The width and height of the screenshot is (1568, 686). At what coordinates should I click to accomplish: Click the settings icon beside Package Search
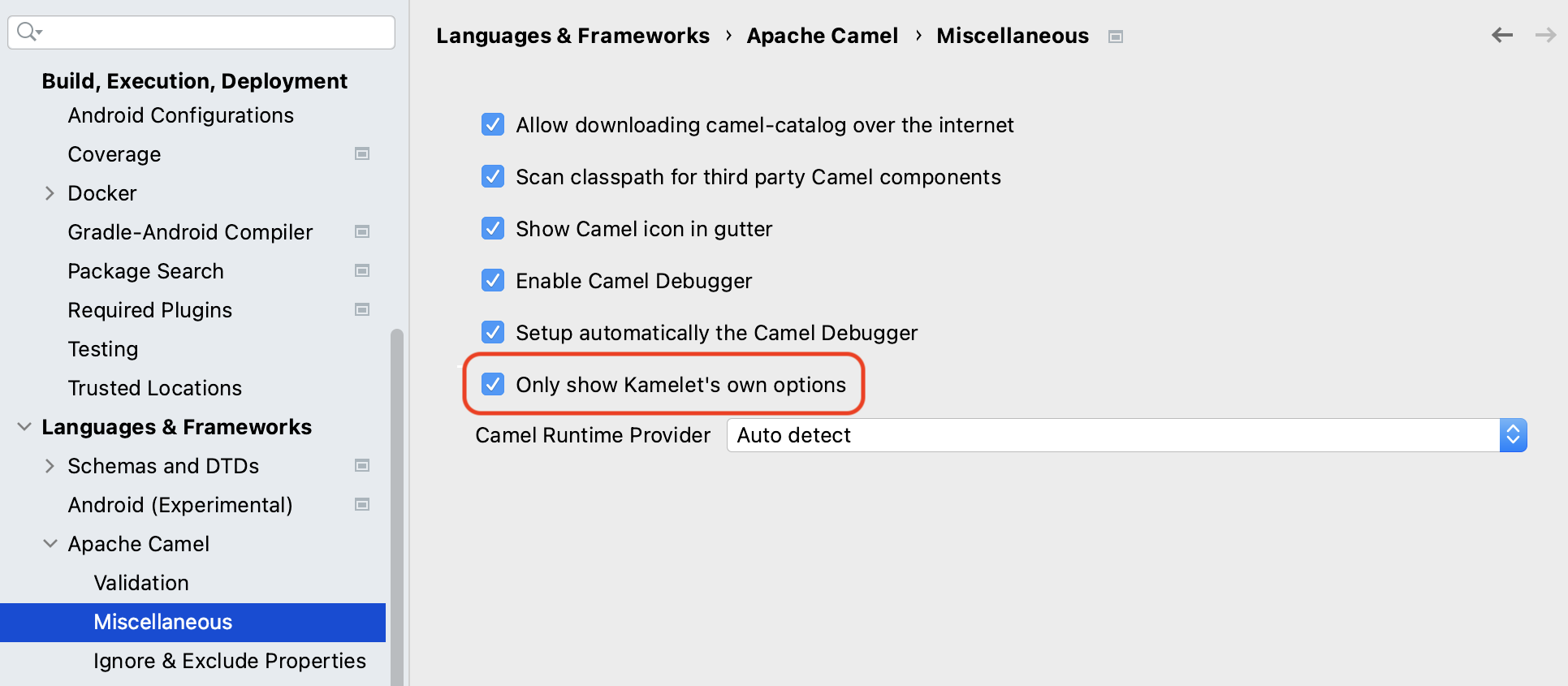pos(362,270)
